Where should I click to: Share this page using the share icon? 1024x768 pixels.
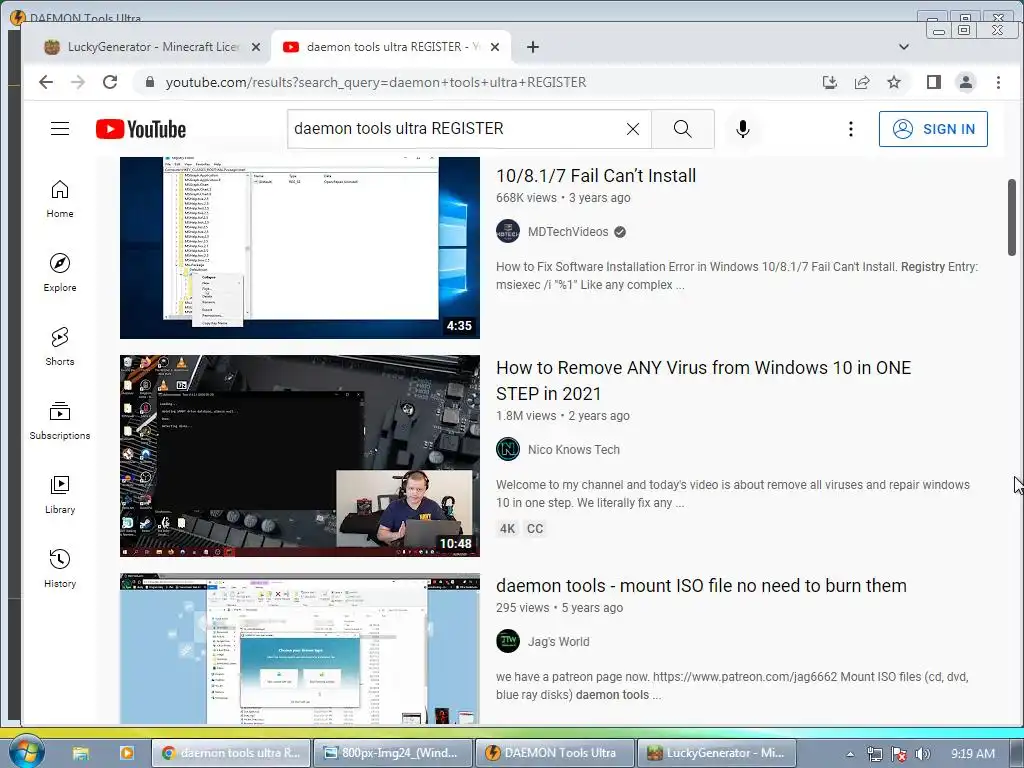[x=862, y=82]
